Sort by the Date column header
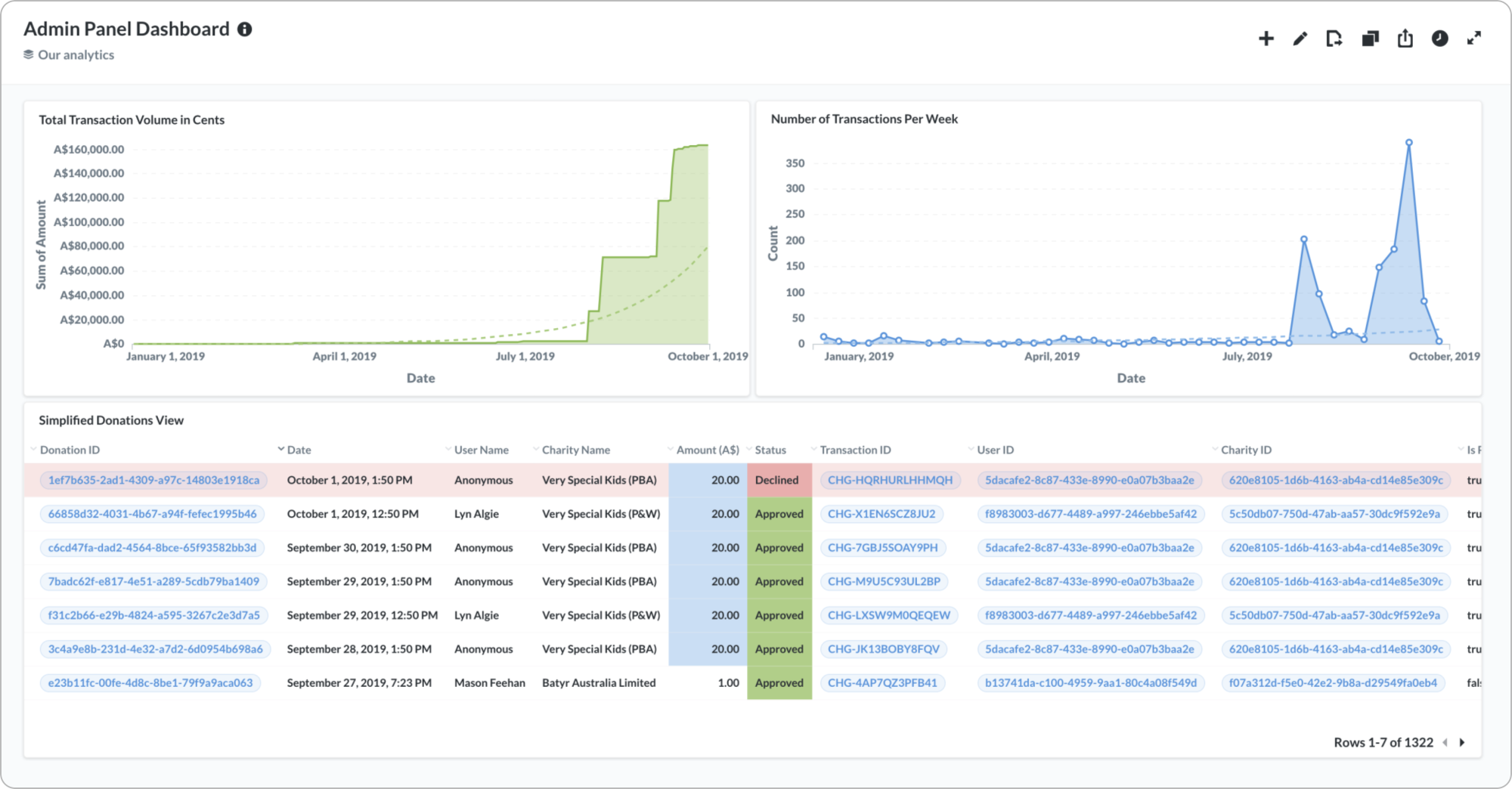This screenshot has width=1512, height=789. coord(299,450)
